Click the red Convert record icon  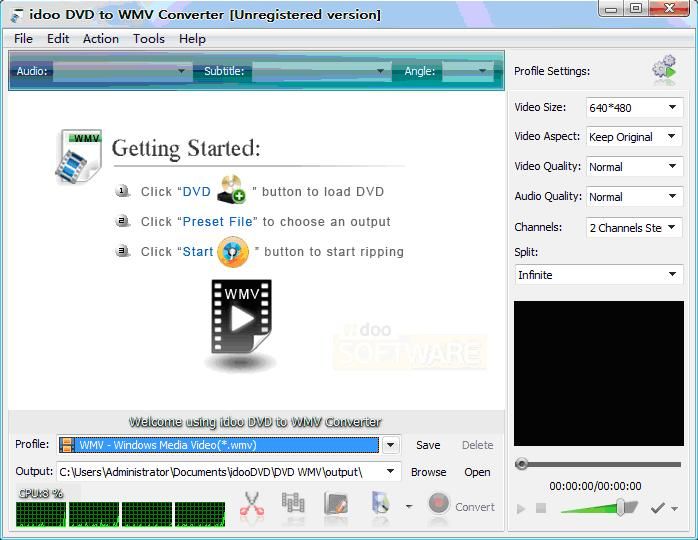pos(438,503)
